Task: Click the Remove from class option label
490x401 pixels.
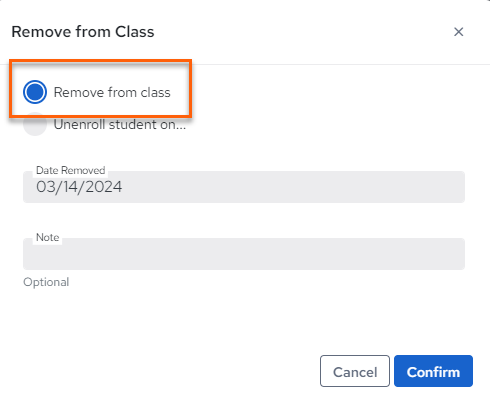Action: pos(112,92)
